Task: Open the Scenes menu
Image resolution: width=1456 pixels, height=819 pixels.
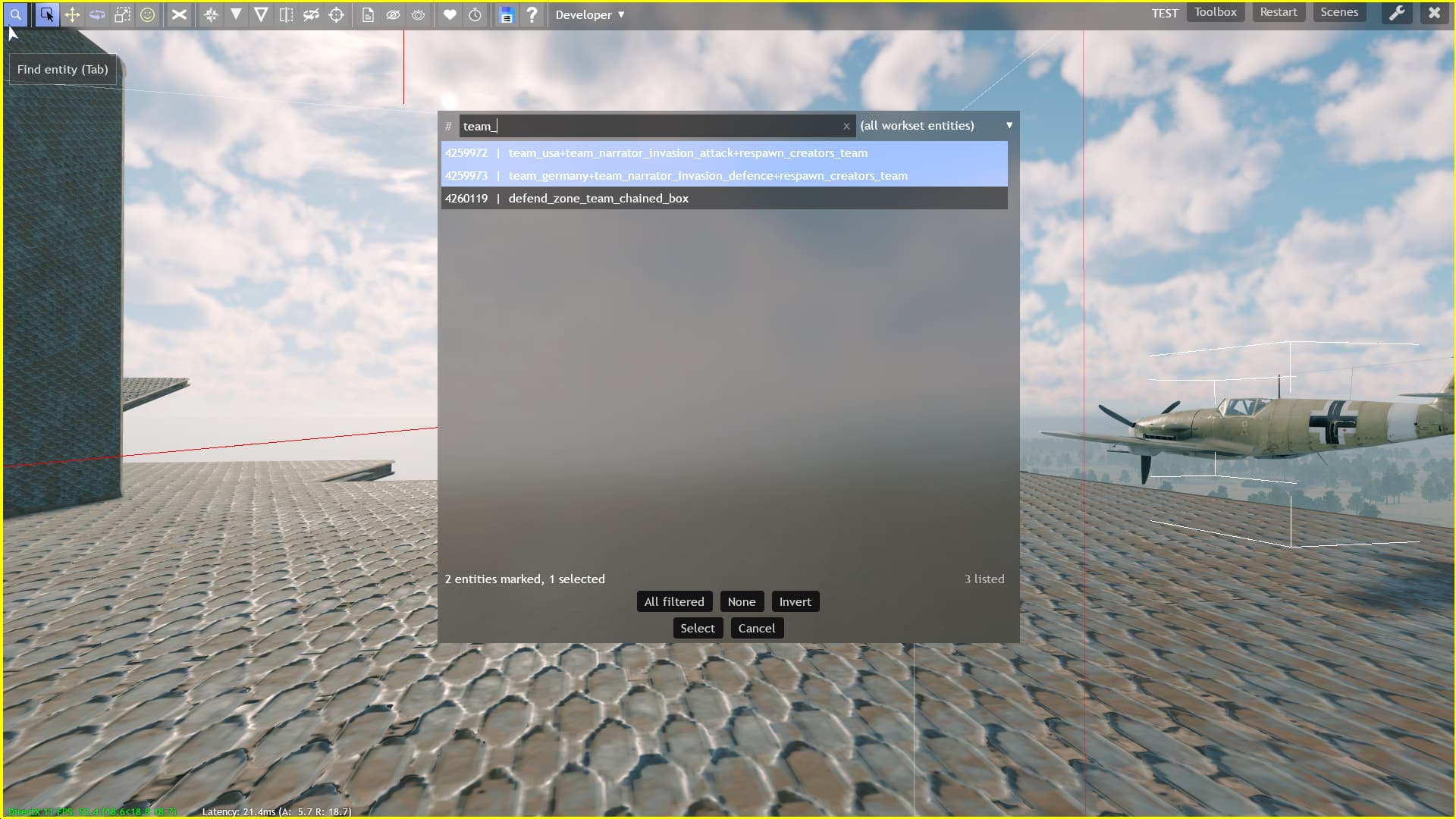Action: (x=1338, y=12)
